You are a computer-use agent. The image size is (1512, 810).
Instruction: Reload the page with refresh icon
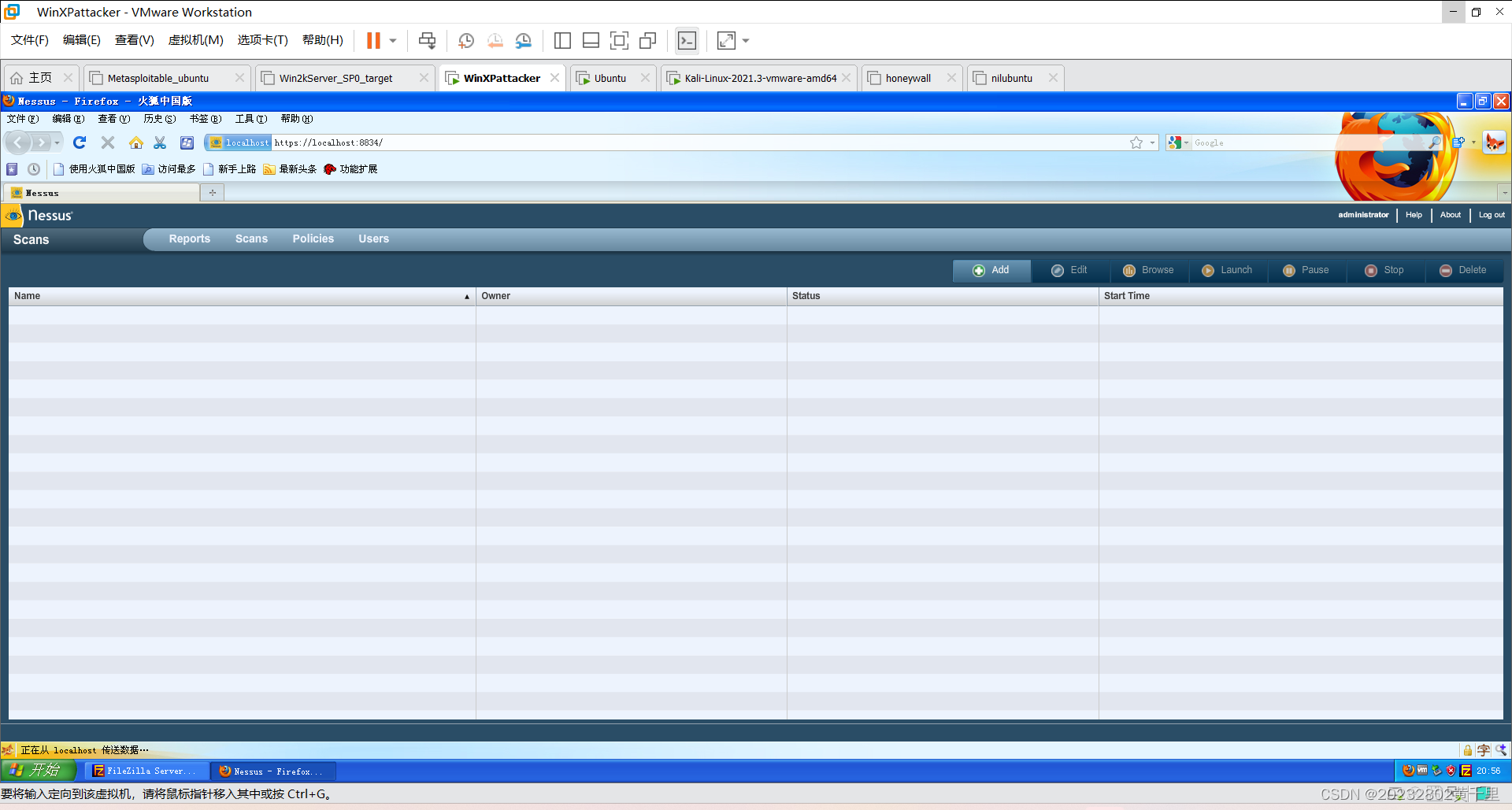click(x=80, y=142)
